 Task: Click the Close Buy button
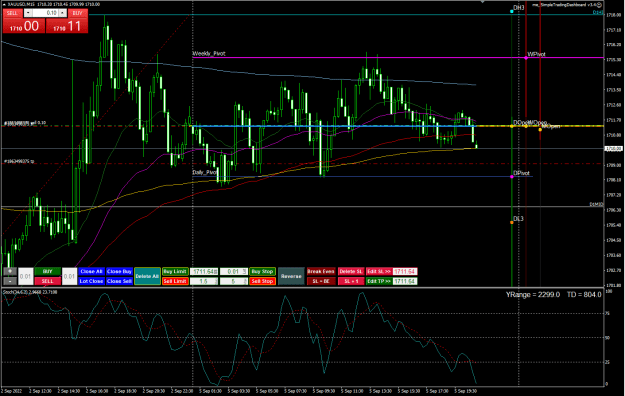pos(119,272)
